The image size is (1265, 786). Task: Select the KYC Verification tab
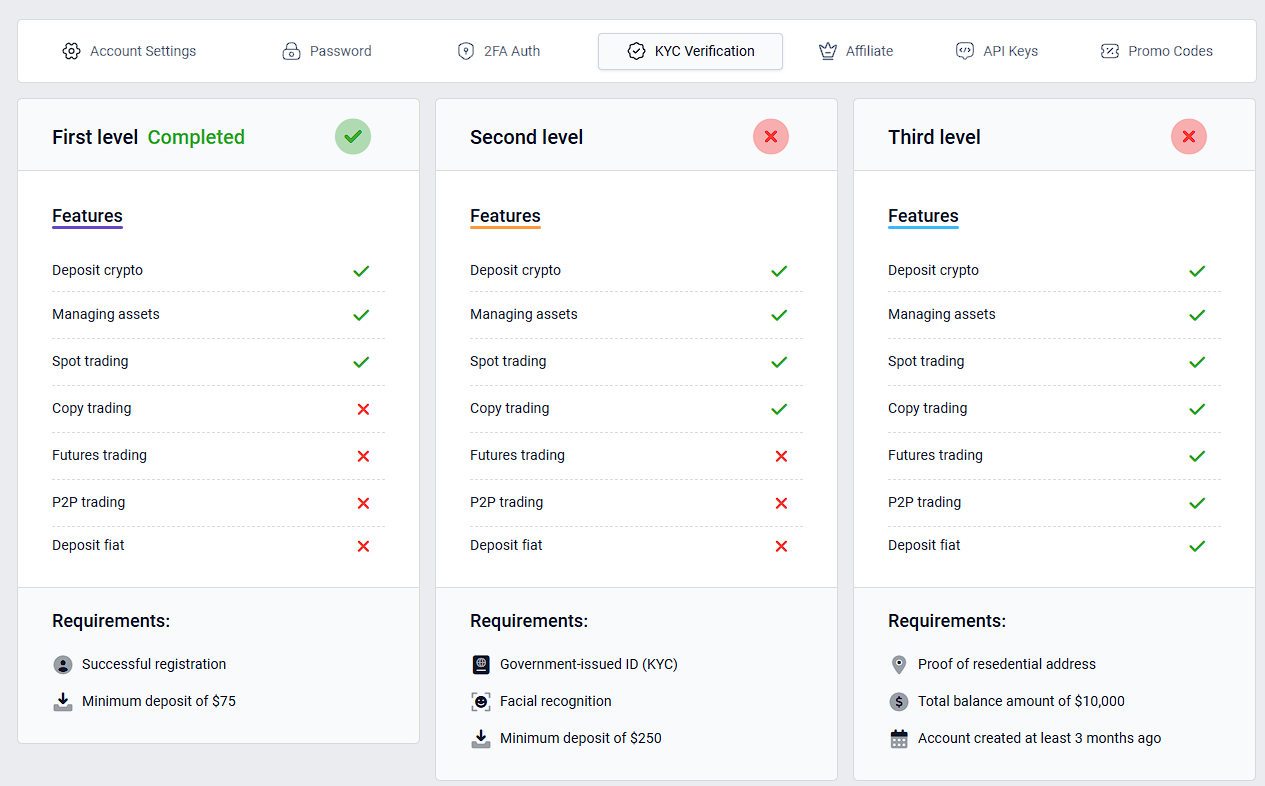pyautogui.click(x=690, y=51)
